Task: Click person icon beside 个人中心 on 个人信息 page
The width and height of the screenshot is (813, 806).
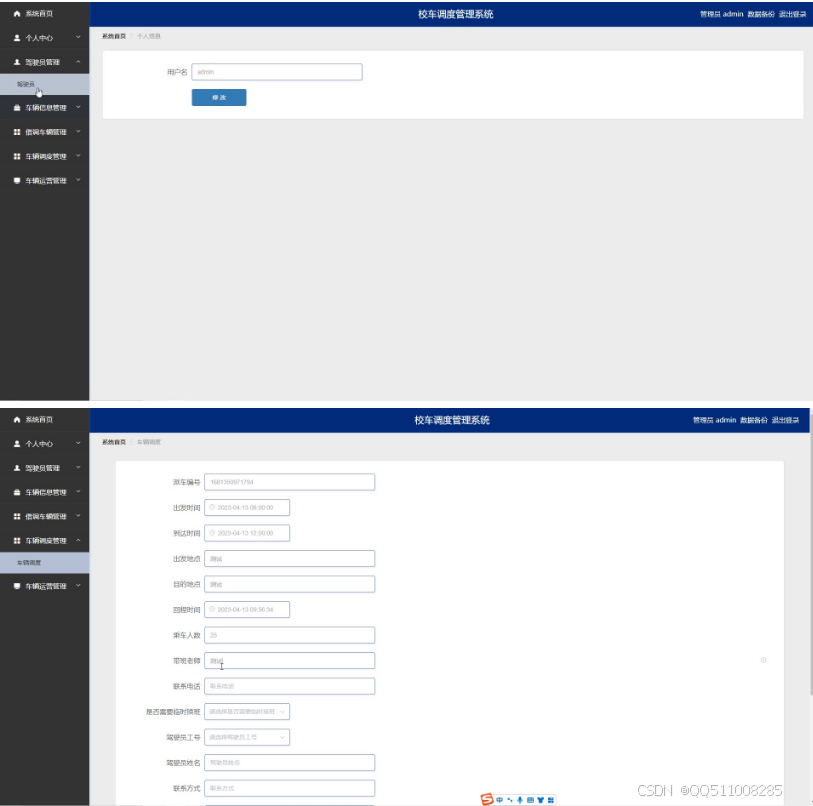Action: tap(17, 38)
